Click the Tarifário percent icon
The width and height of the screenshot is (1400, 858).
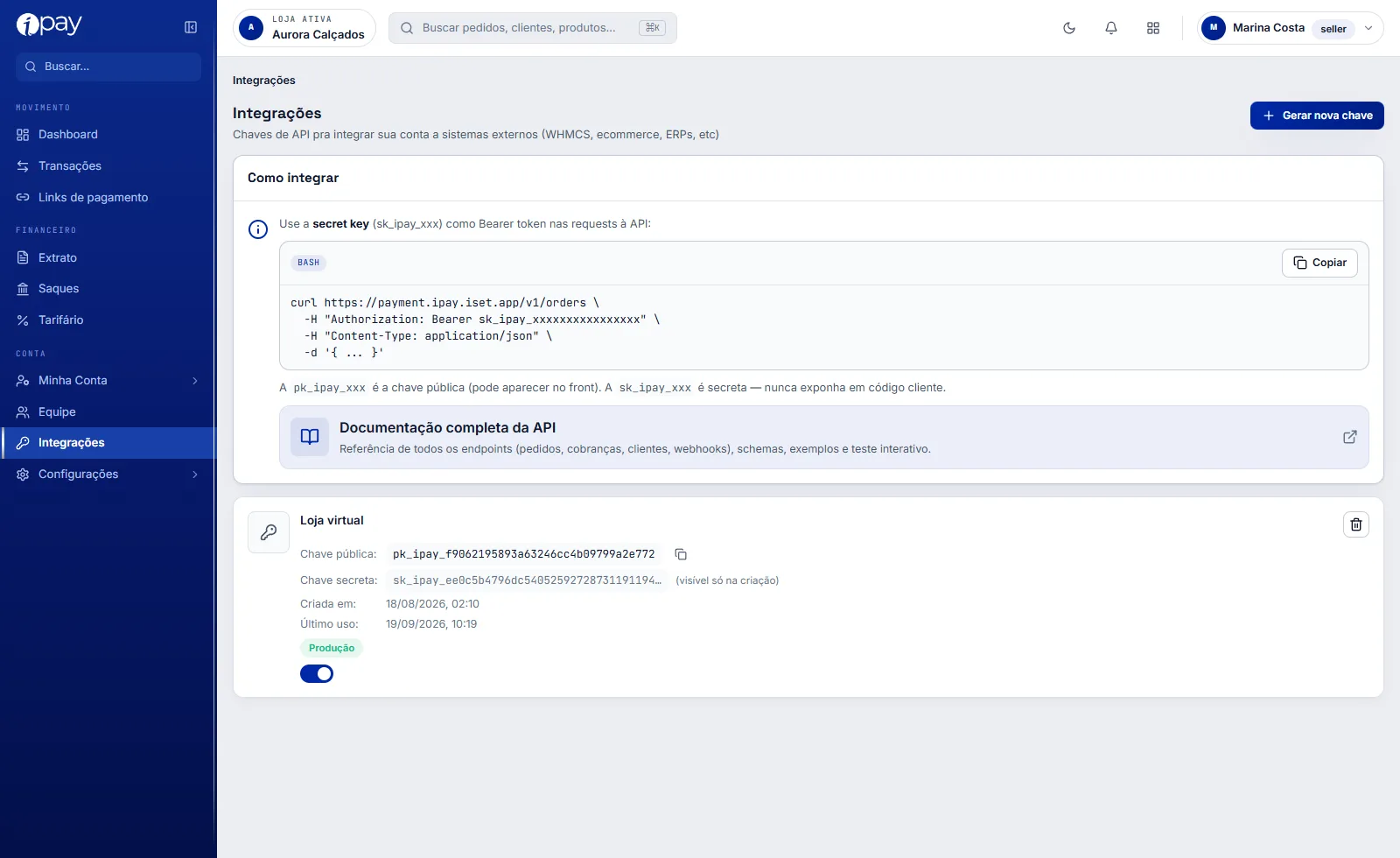click(23, 320)
